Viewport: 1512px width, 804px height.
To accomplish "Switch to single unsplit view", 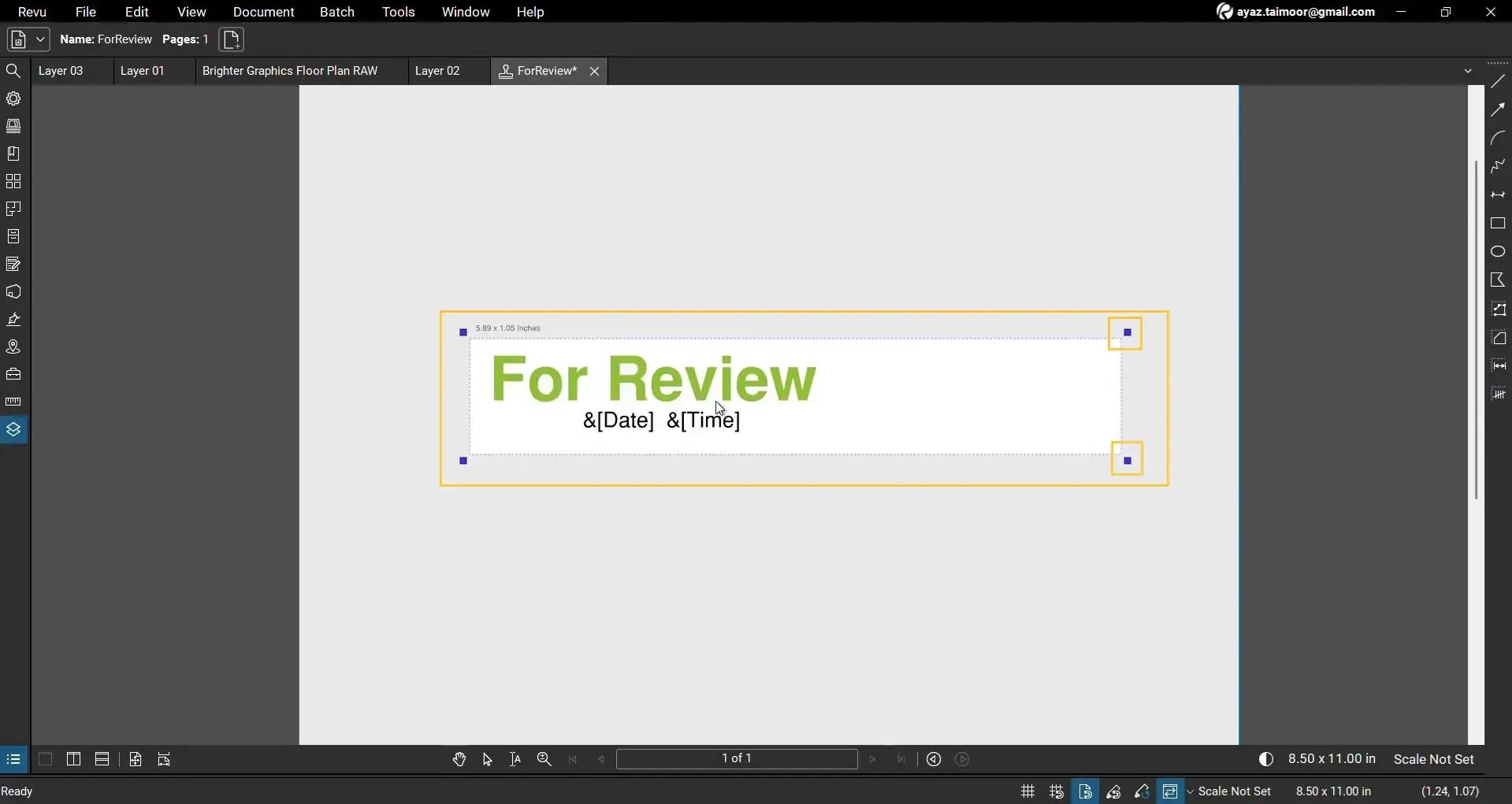I will click(45, 760).
